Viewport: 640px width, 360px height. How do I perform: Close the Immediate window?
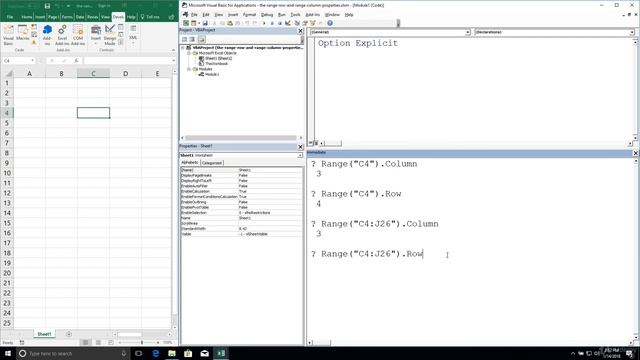click(636, 153)
